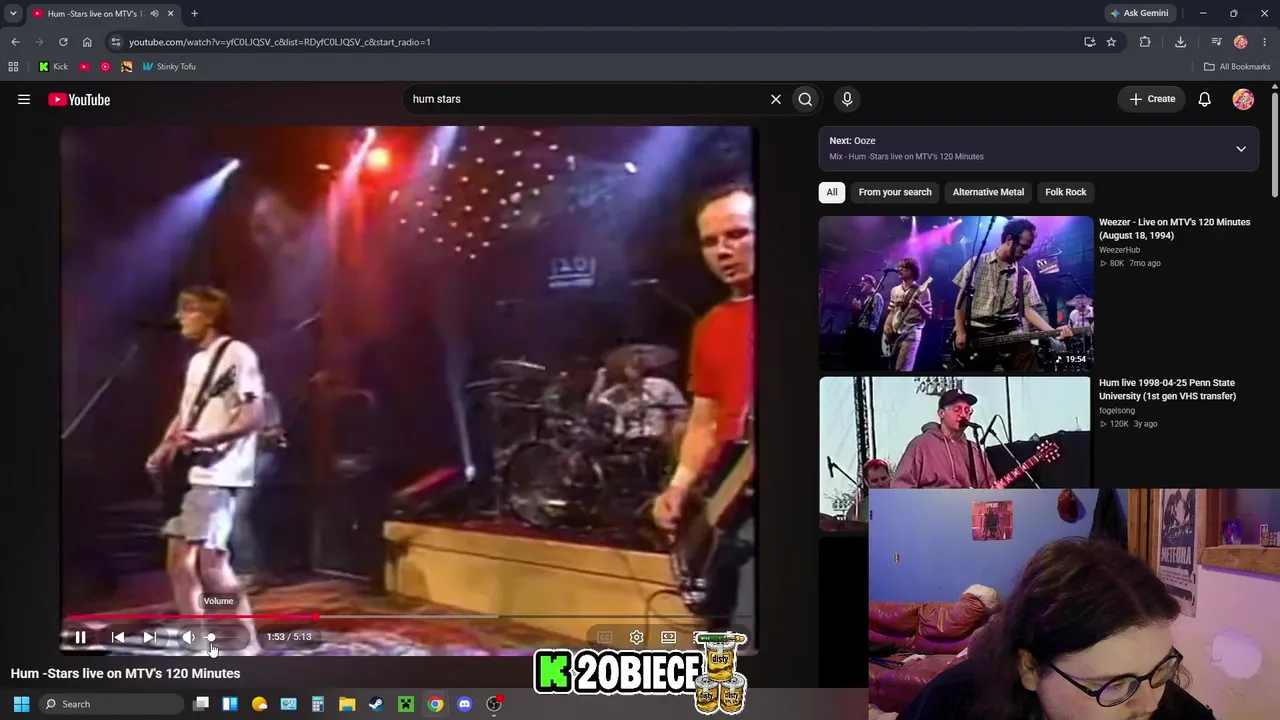This screenshot has width=1280, height=720.
Task: Open File Explorer from the taskbar
Action: tap(347, 704)
